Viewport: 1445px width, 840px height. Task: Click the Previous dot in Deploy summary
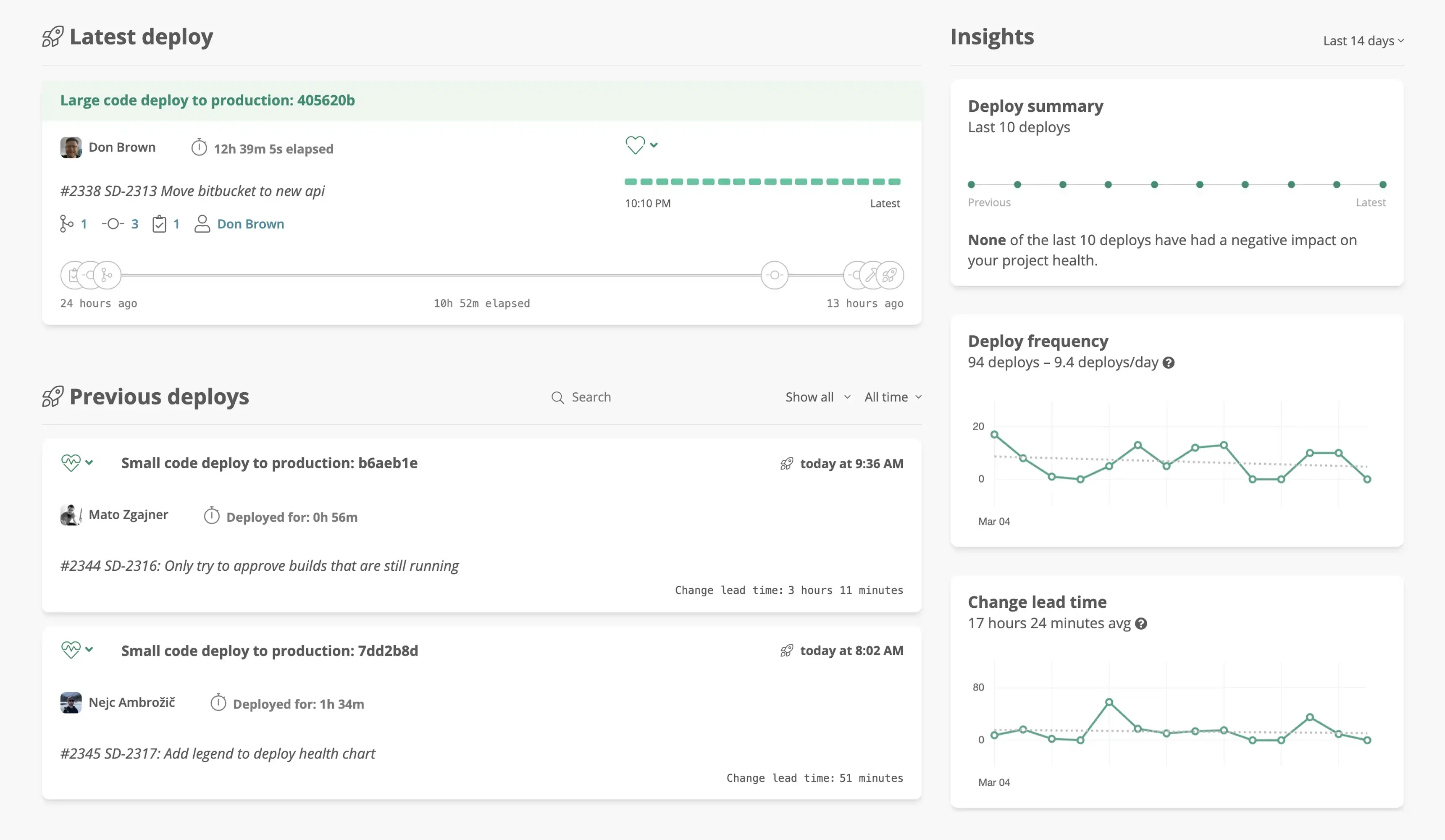click(x=971, y=185)
